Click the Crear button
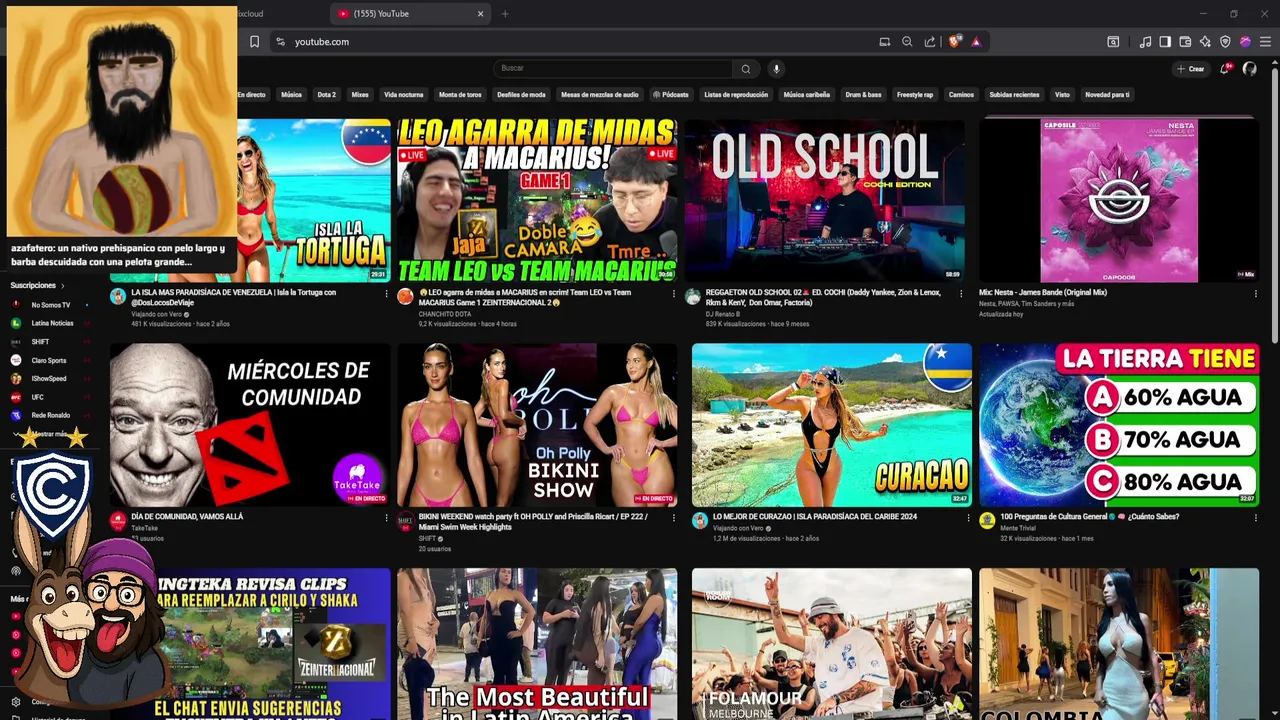1280x720 pixels. point(1191,69)
